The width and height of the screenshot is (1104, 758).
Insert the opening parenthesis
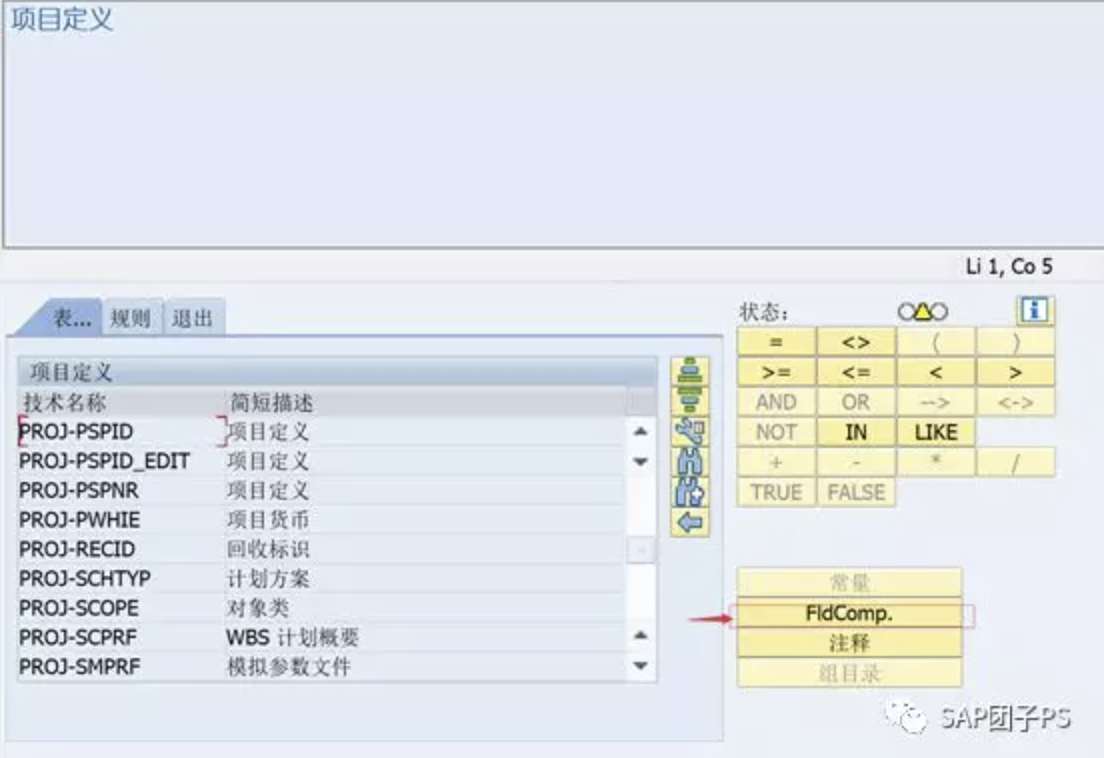(x=936, y=342)
